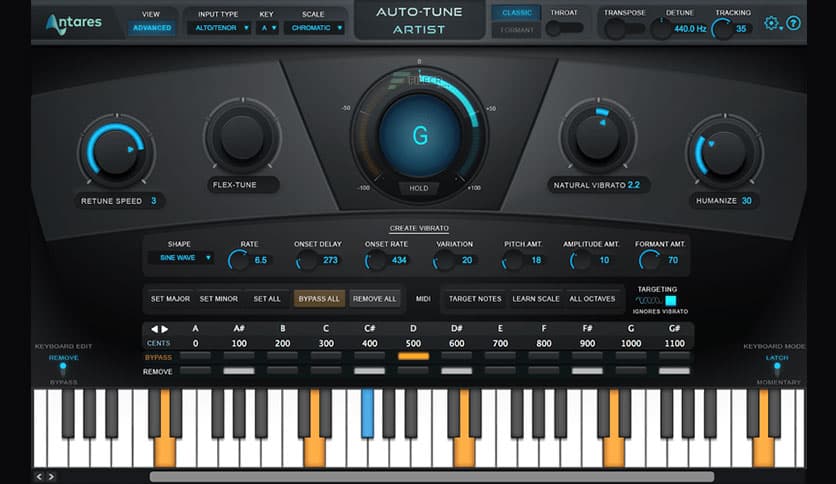Click the scroll right arrow below the keyboard
This screenshot has height=484, width=836.
[51, 477]
